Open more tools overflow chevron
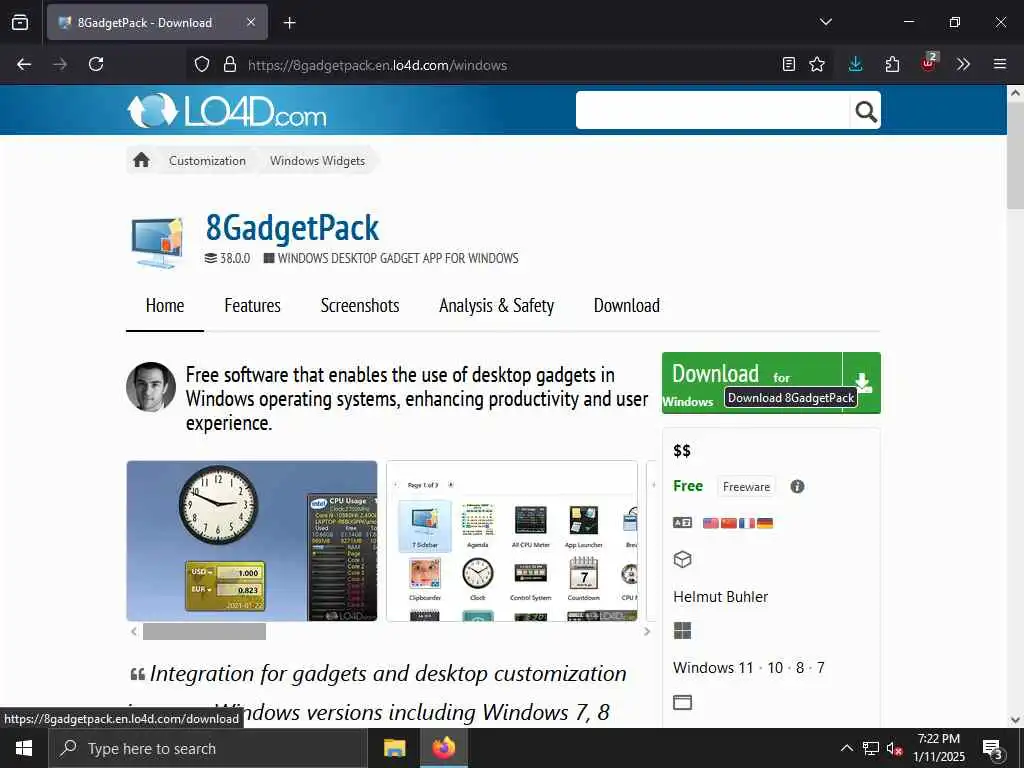Image resolution: width=1024 pixels, height=768 pixels. click(x=963, y=64)
